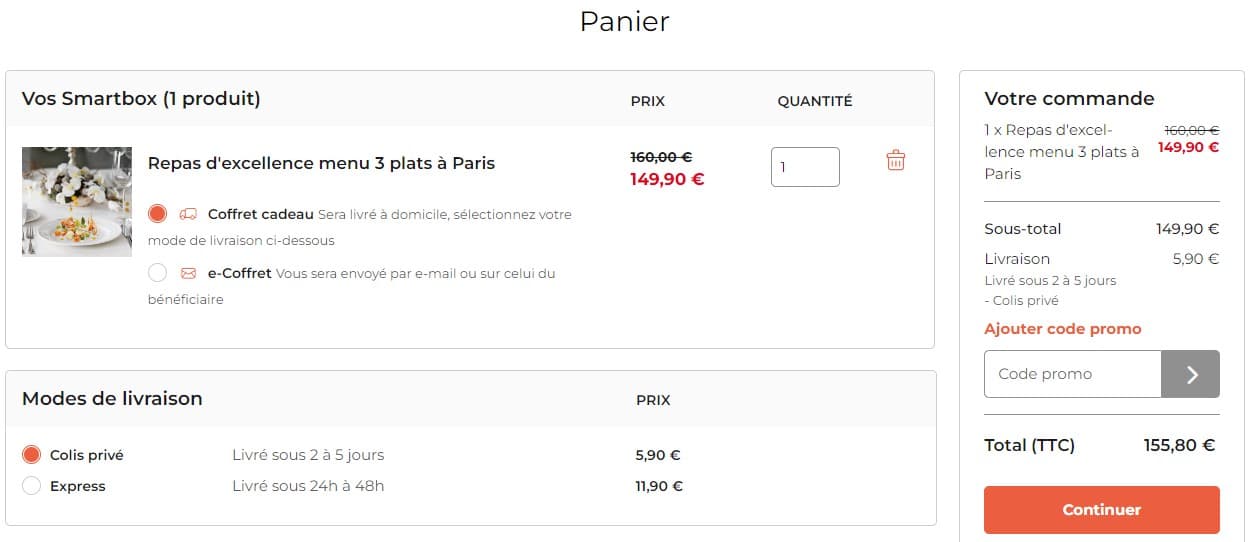
Task: Click the 11,90 € Express price
Action: click(659, 486)
